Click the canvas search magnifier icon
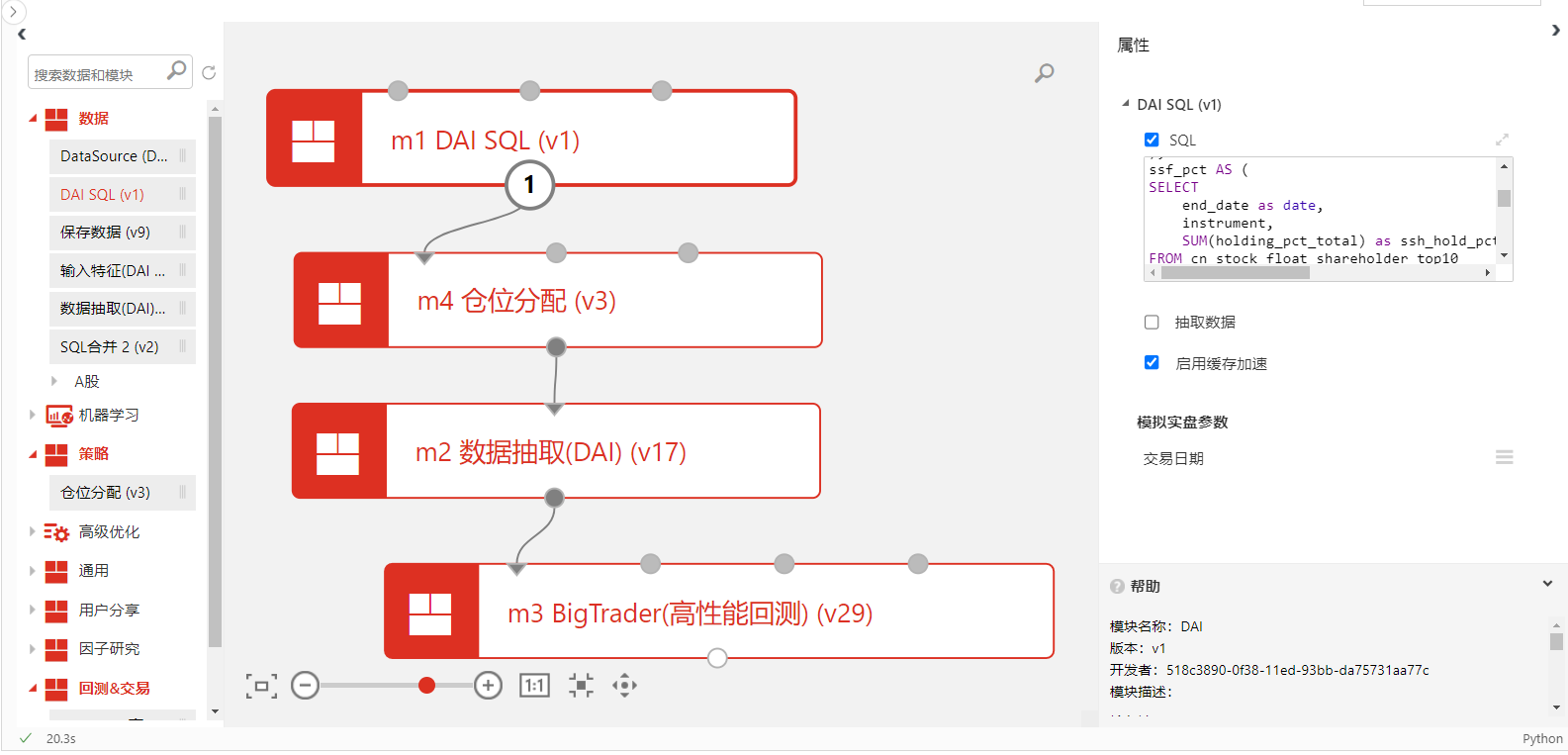 [x=1044, y=73]
